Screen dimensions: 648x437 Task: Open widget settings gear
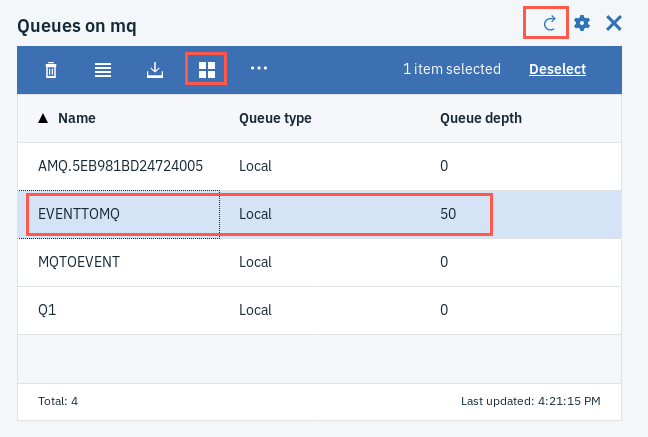[582, 23]
